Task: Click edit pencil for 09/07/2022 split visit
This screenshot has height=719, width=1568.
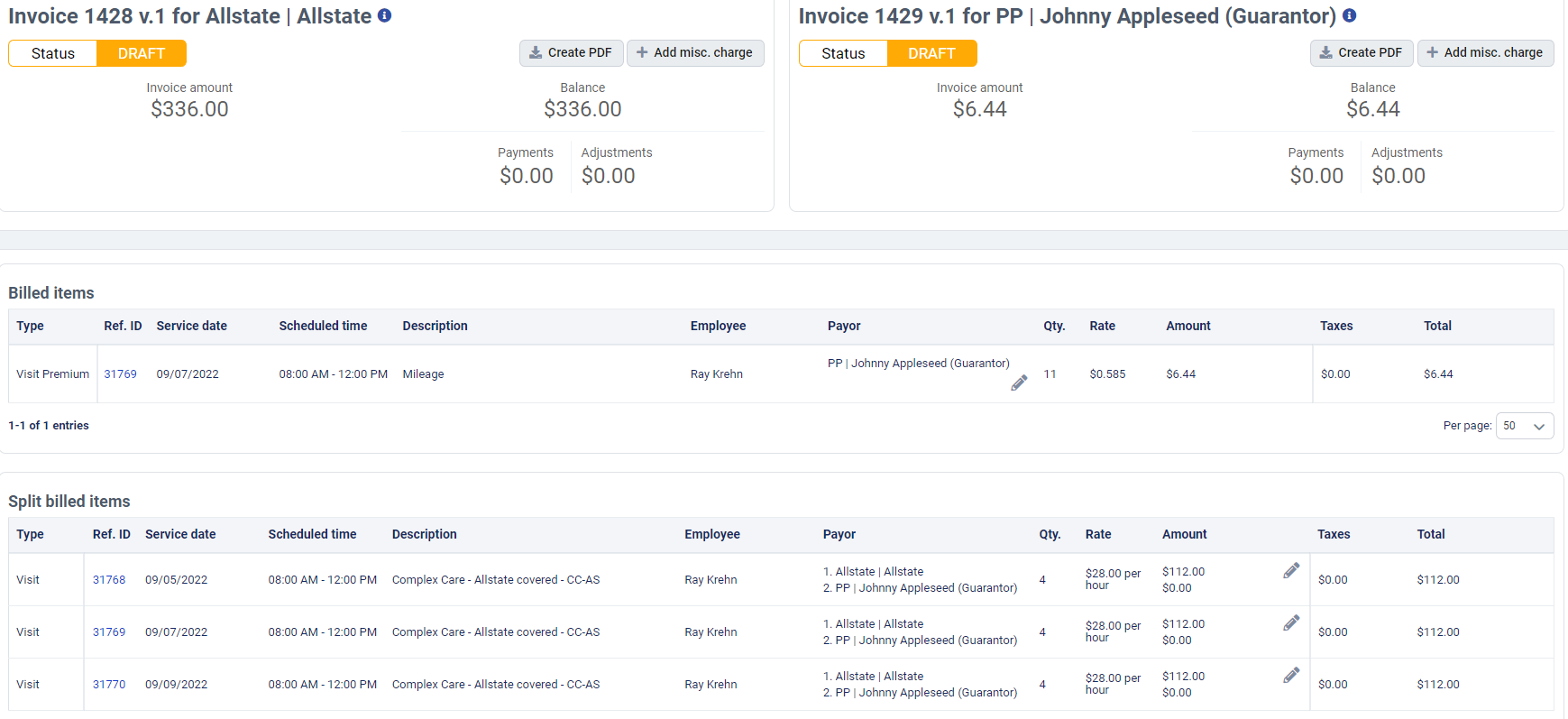Action: tap(1291, 622)
